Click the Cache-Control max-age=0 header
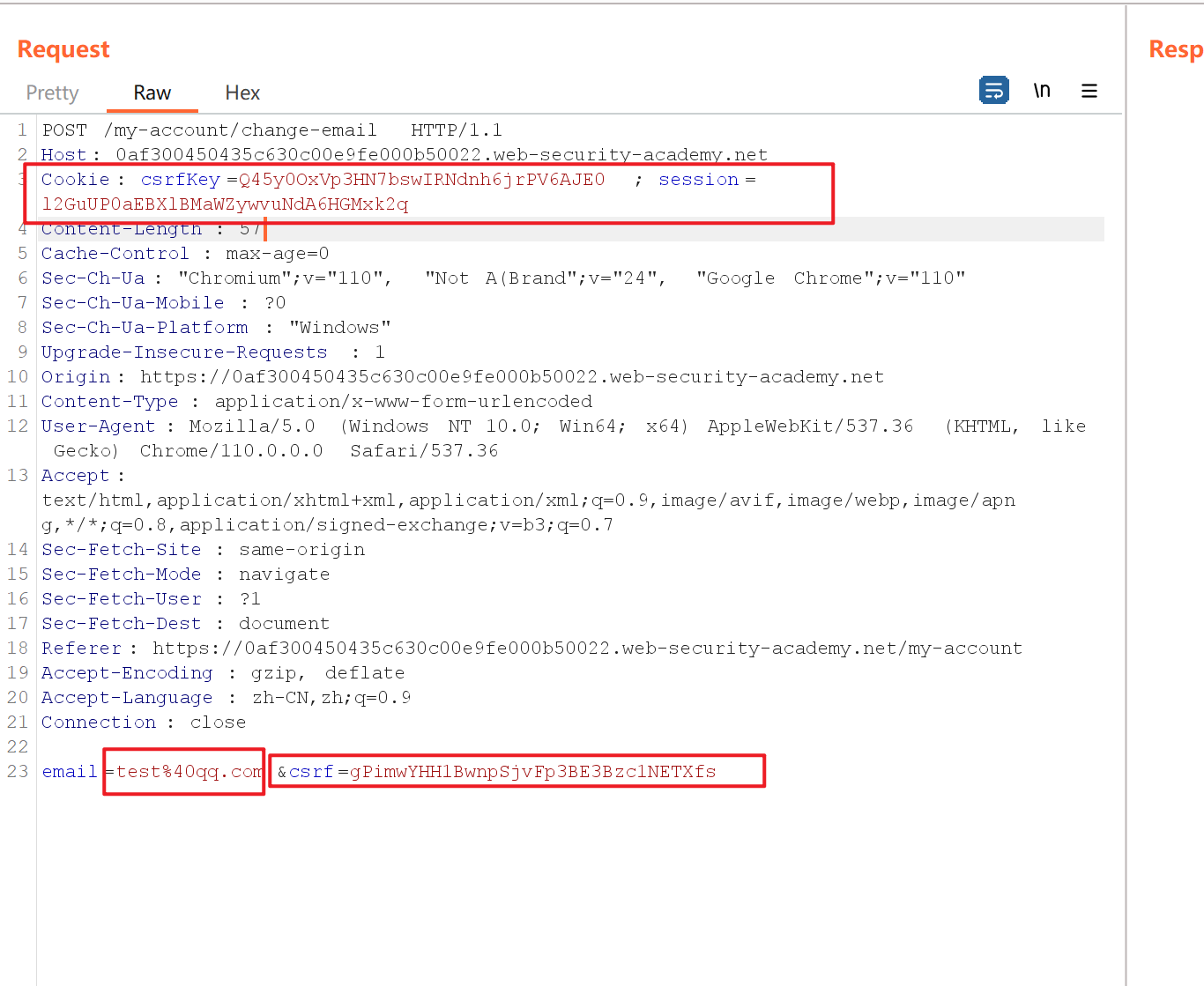Image resolution: width=1204 pixels, height=986 pixels. [185, 253]
